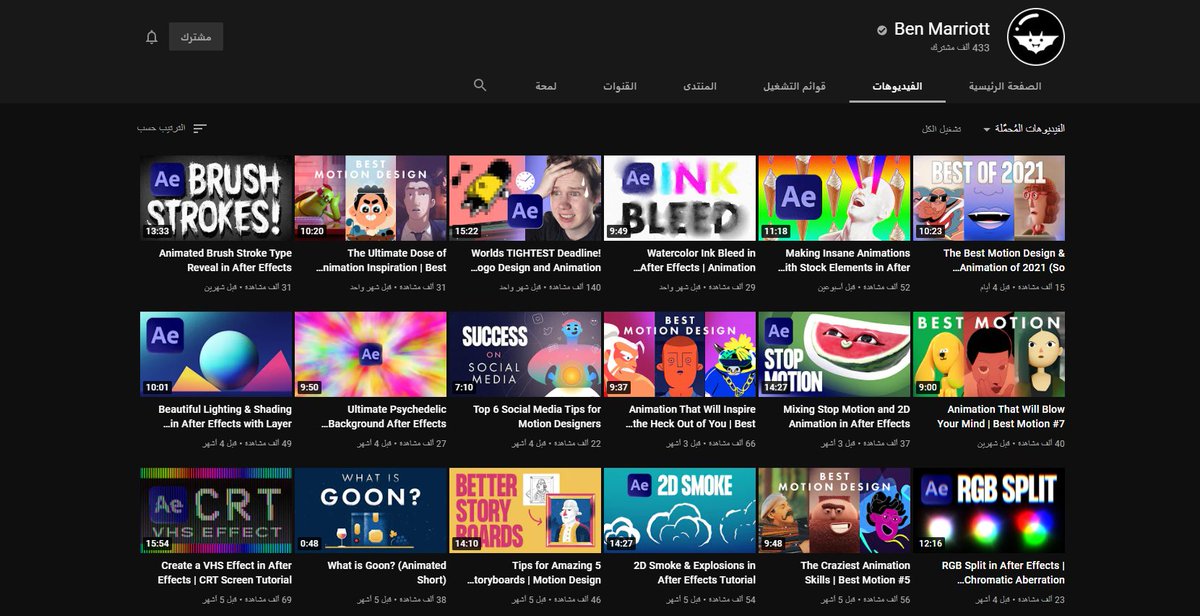
Task: Expand the uploaded videos dropdown arrow
Action: click(x=987, y=129)
